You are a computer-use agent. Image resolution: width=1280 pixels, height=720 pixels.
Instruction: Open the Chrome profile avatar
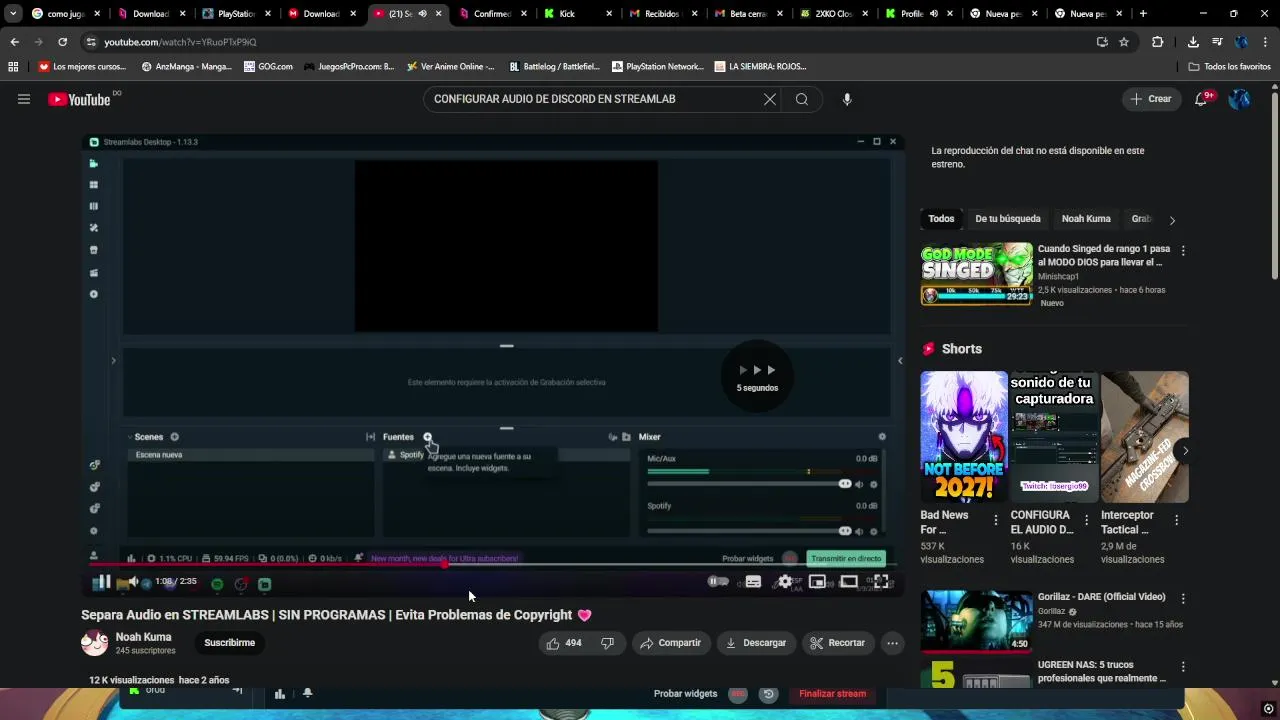point(1241,42)
